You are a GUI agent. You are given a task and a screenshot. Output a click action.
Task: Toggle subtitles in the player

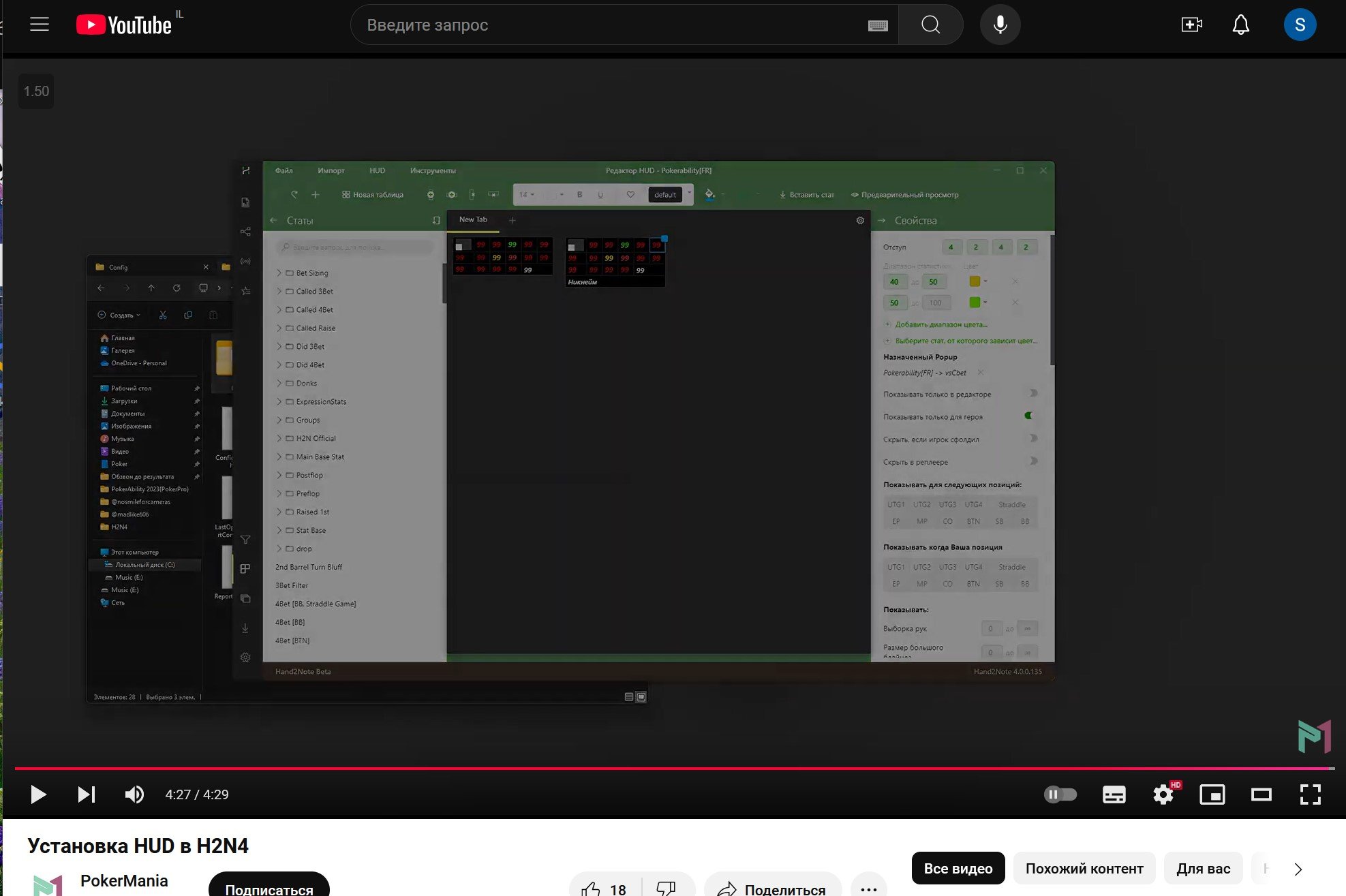[1114, 794]
